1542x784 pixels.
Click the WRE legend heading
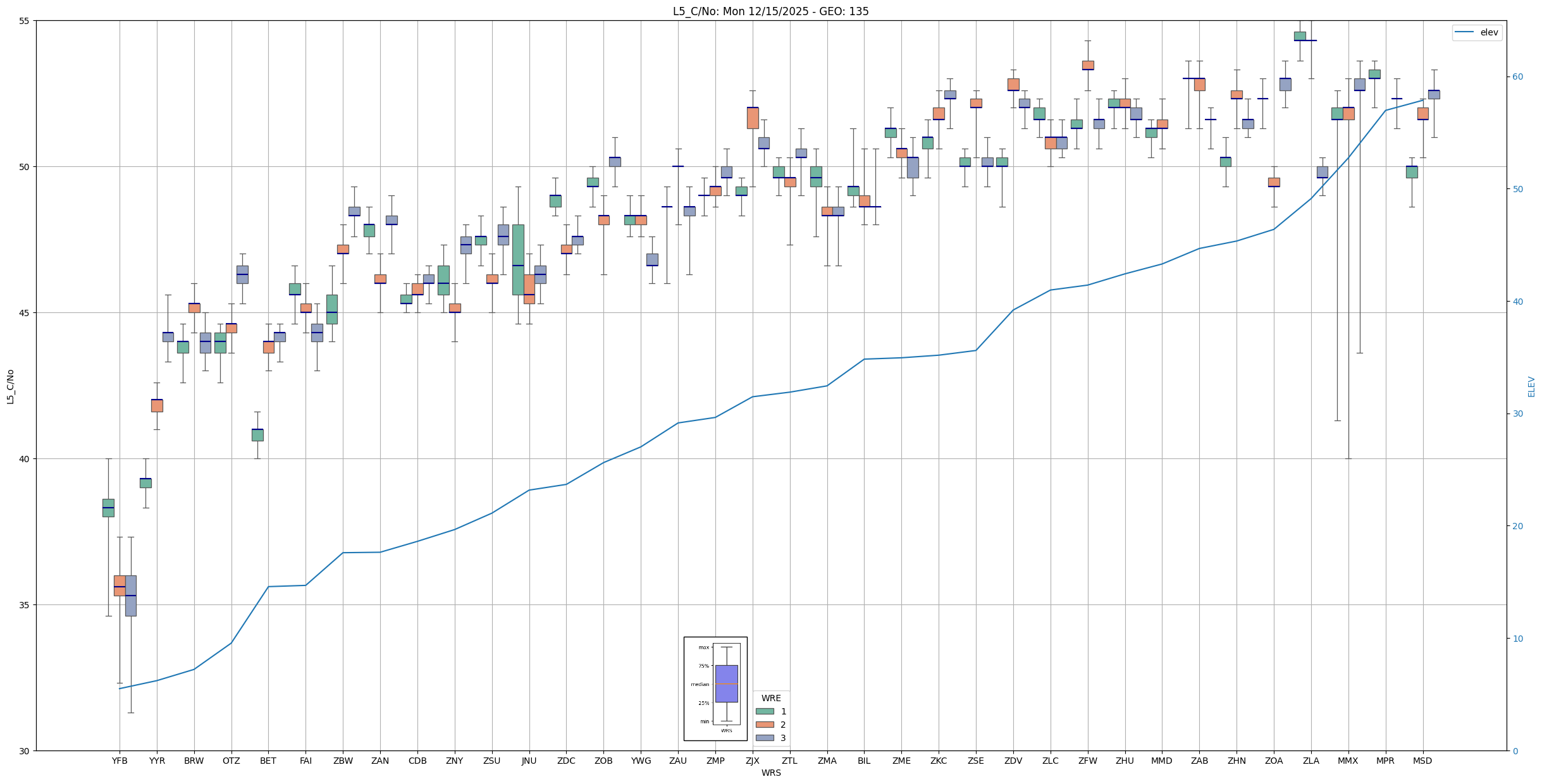click(771, 698)
